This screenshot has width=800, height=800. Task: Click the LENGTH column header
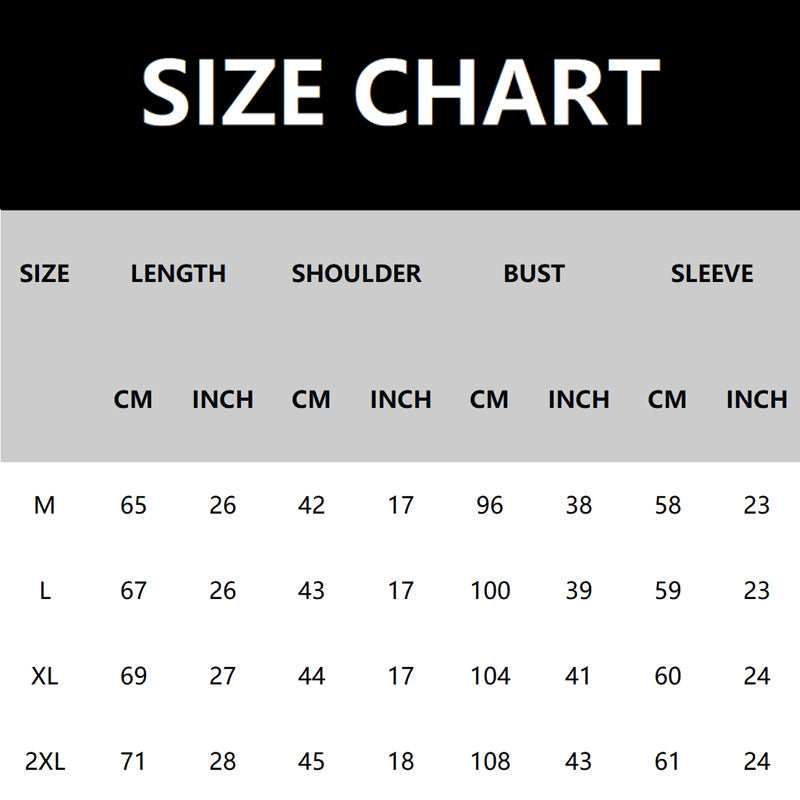click(x=178, y=273)
